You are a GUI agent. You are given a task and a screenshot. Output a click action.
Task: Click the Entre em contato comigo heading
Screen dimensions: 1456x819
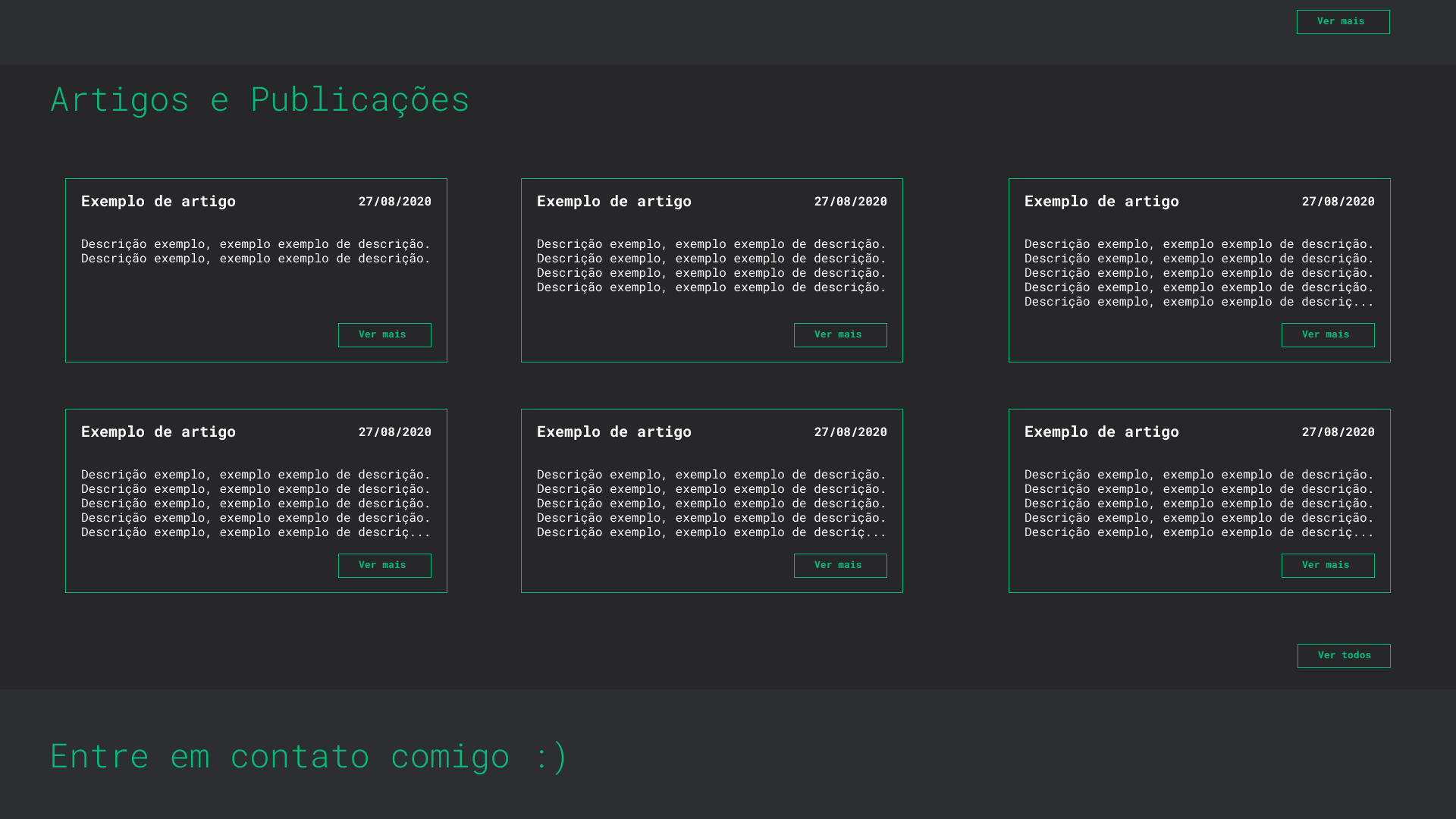(309, 756)
